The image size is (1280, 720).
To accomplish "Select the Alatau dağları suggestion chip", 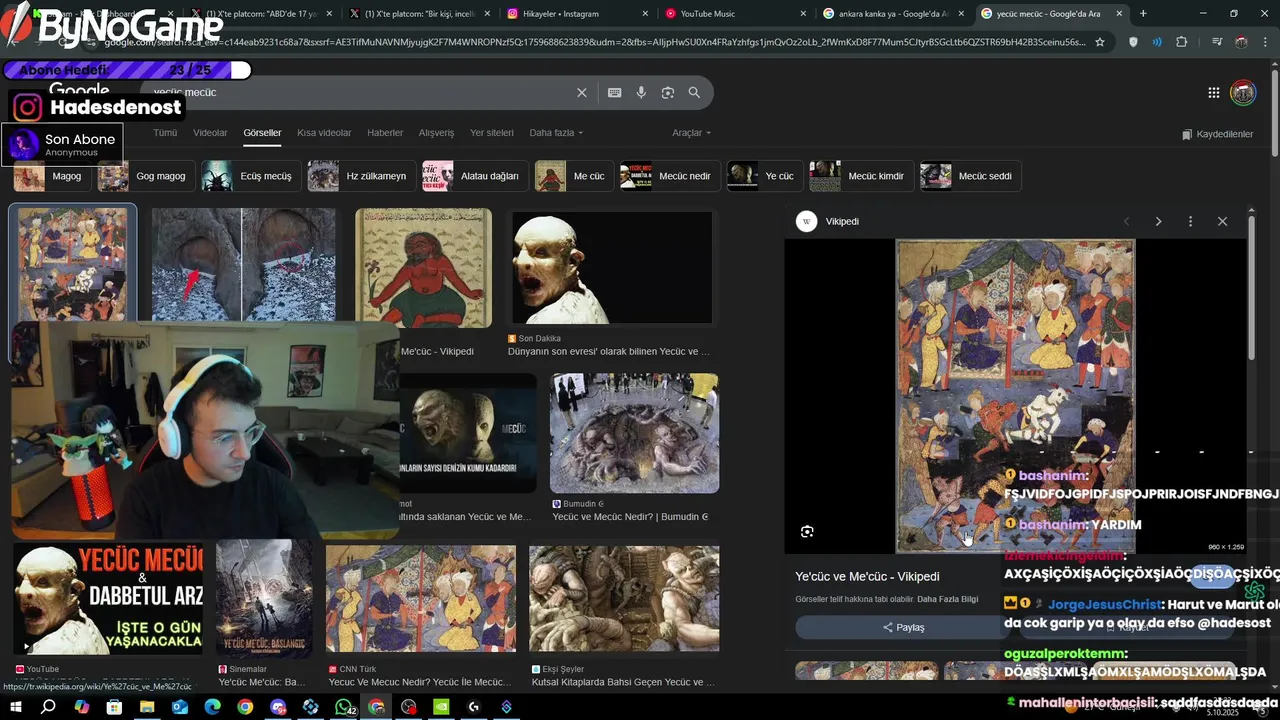I will [x=475, y=176].
